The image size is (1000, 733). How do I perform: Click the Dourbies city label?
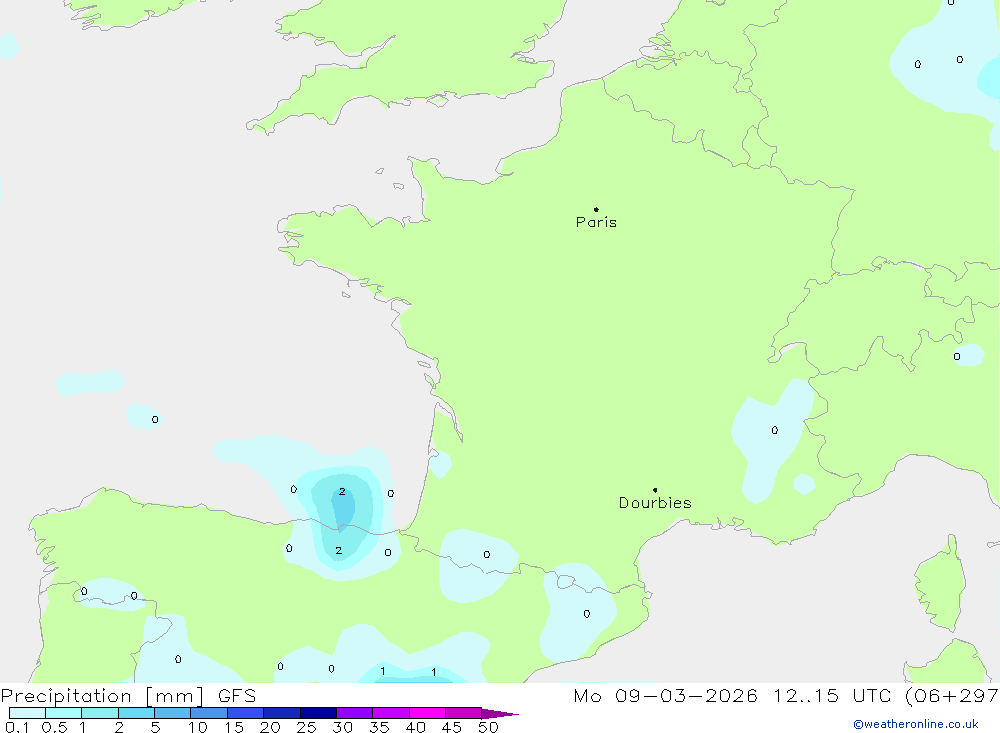click(x=655, y=503)
